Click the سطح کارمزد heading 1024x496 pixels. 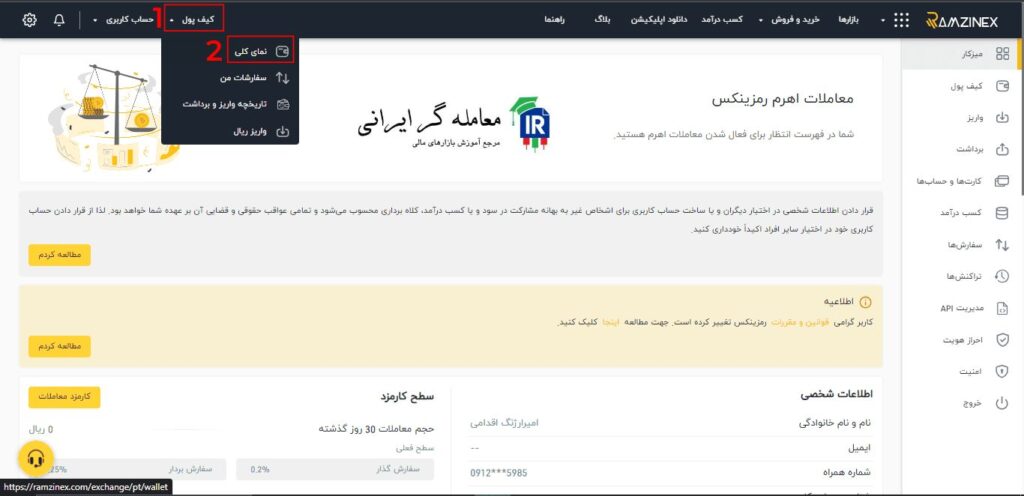408,396
